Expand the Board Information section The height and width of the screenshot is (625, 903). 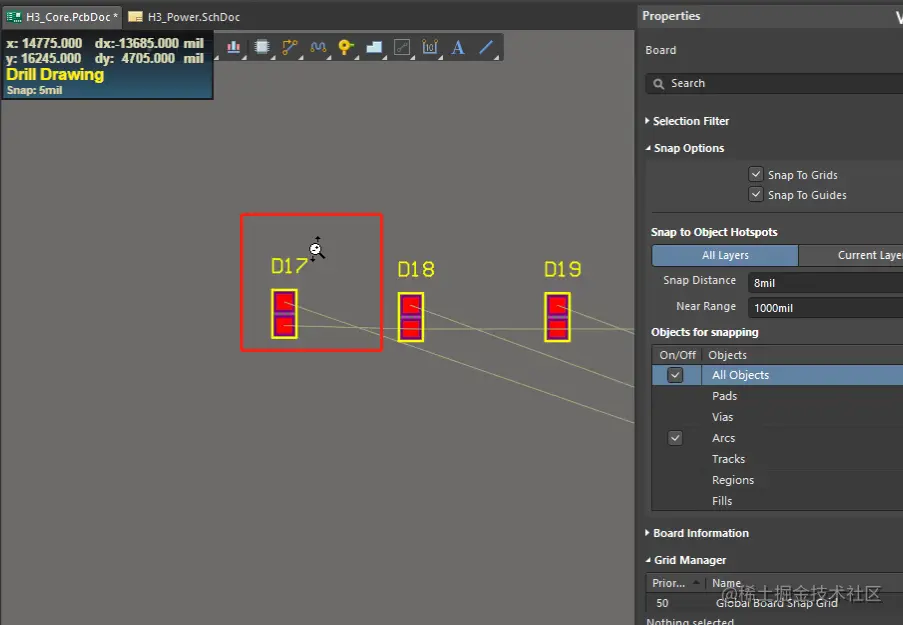click(x=647, y=533)
